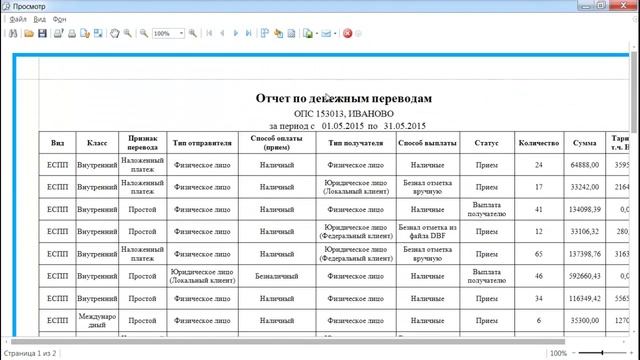
Task: Click the sum cell 116349,42
Action: pos(584,298)
